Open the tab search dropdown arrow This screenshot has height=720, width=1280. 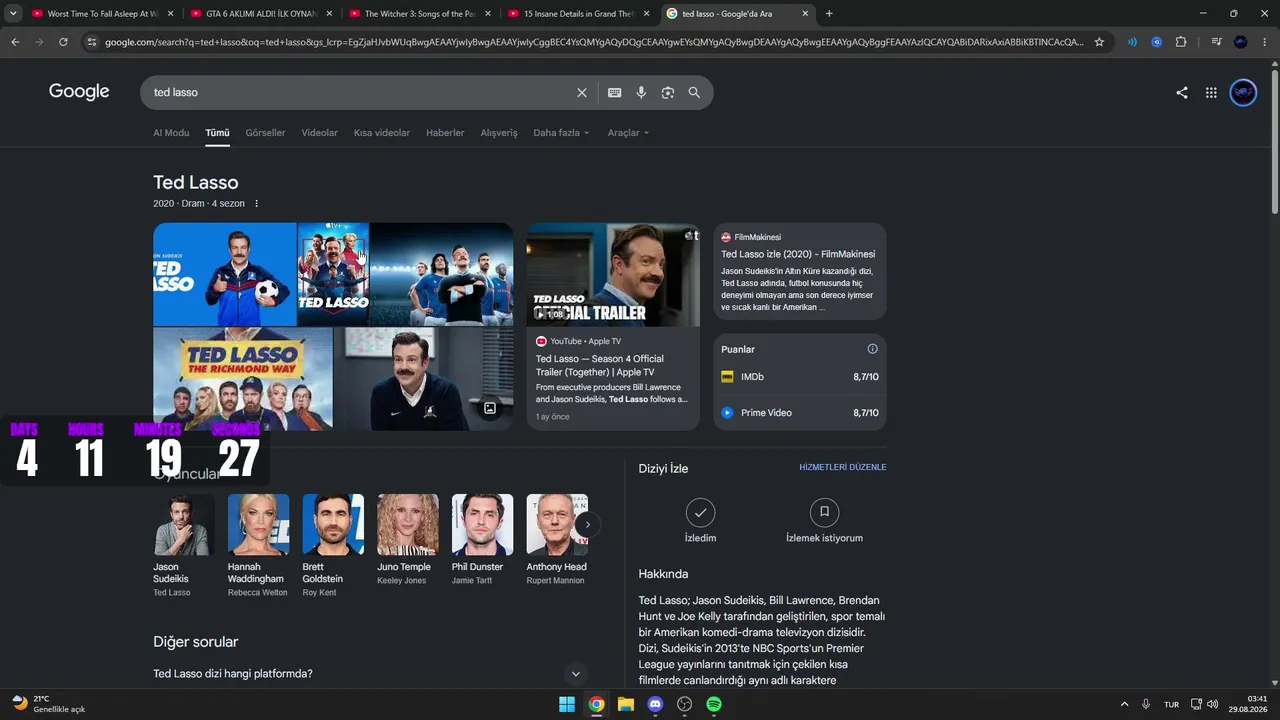click(x=13, y=14)
